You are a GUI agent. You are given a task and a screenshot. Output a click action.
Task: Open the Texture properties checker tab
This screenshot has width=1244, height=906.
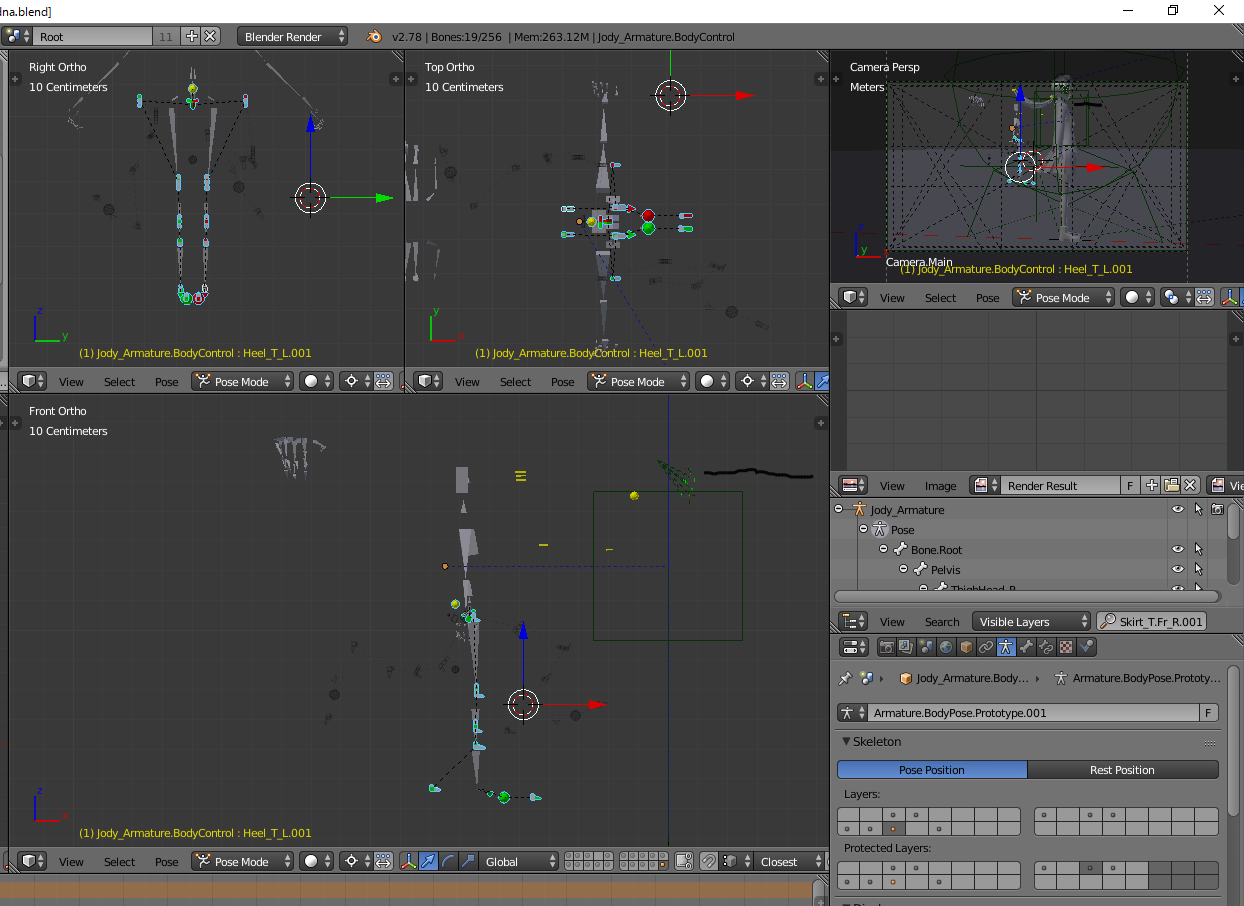pos(1066,647)
